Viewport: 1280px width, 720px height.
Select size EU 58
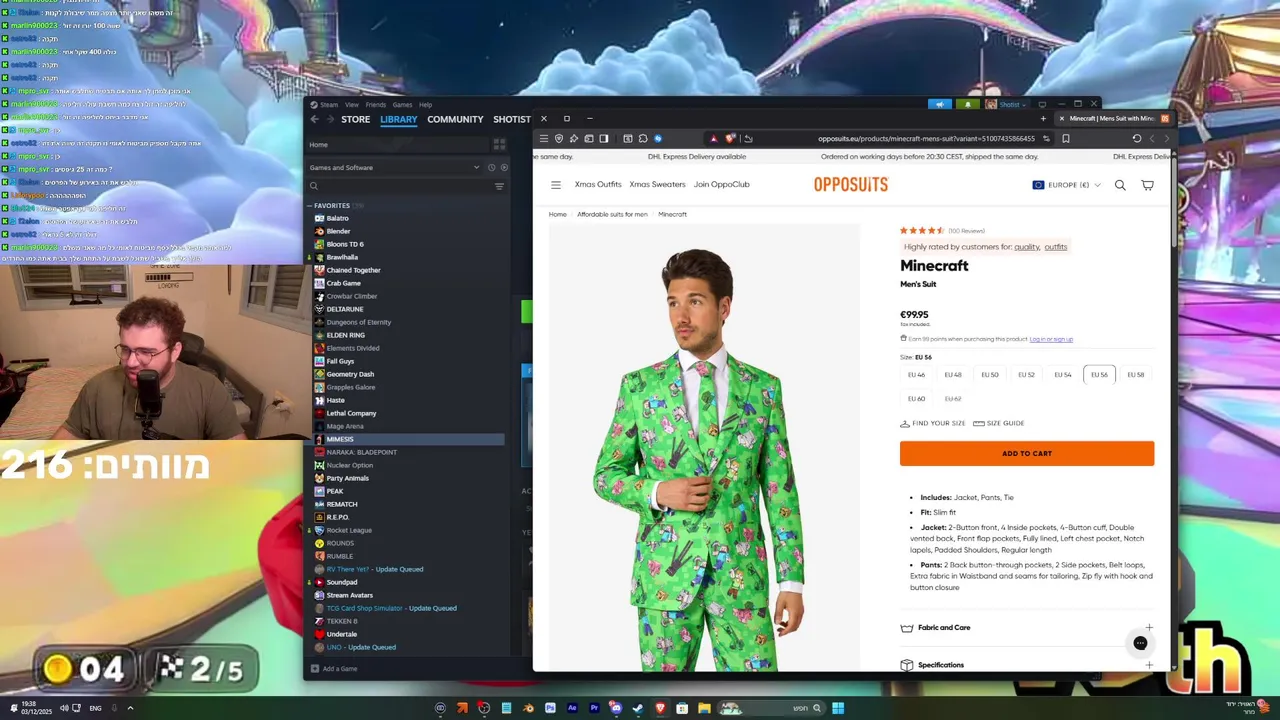click(1136, 375)
